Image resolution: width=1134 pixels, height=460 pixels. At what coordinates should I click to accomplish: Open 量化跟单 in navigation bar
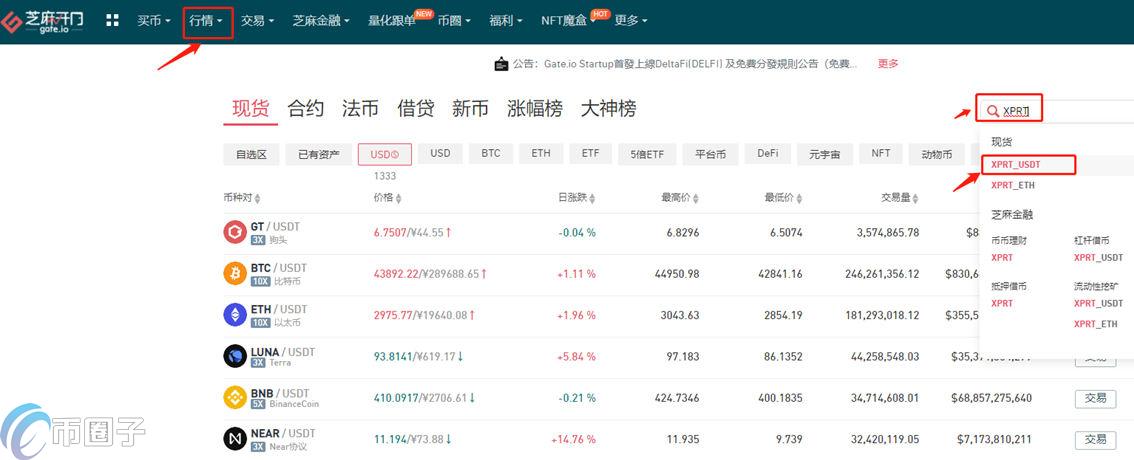coord(392,21)
